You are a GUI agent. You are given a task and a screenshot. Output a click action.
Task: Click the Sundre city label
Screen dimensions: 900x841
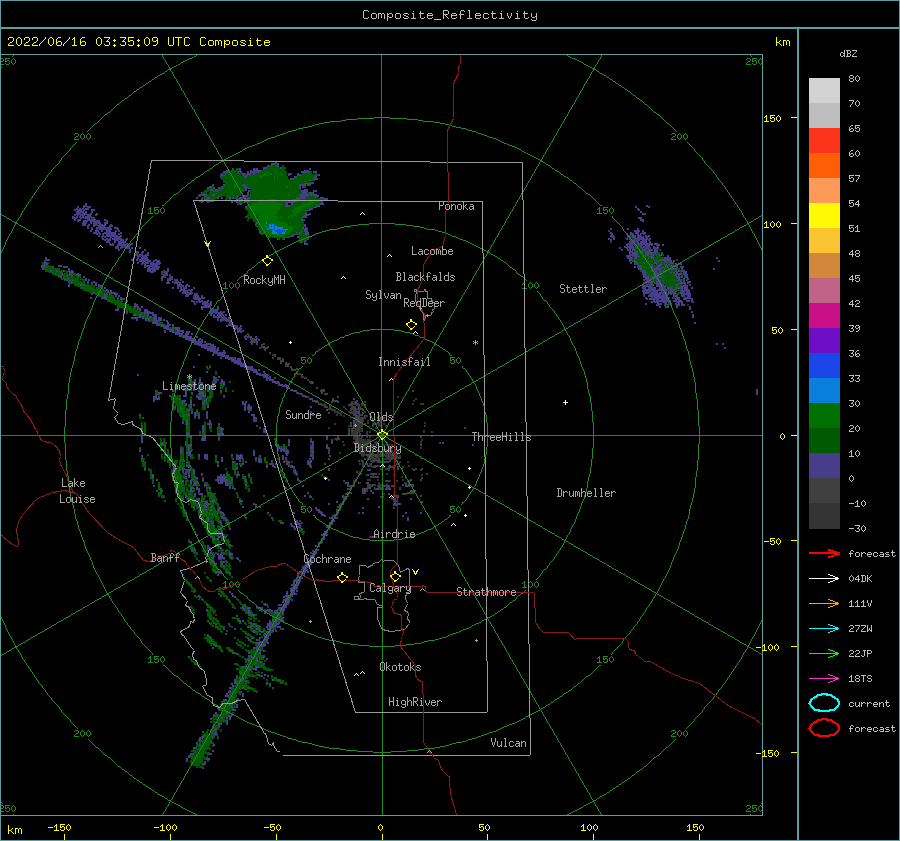(x=303, y=414)
